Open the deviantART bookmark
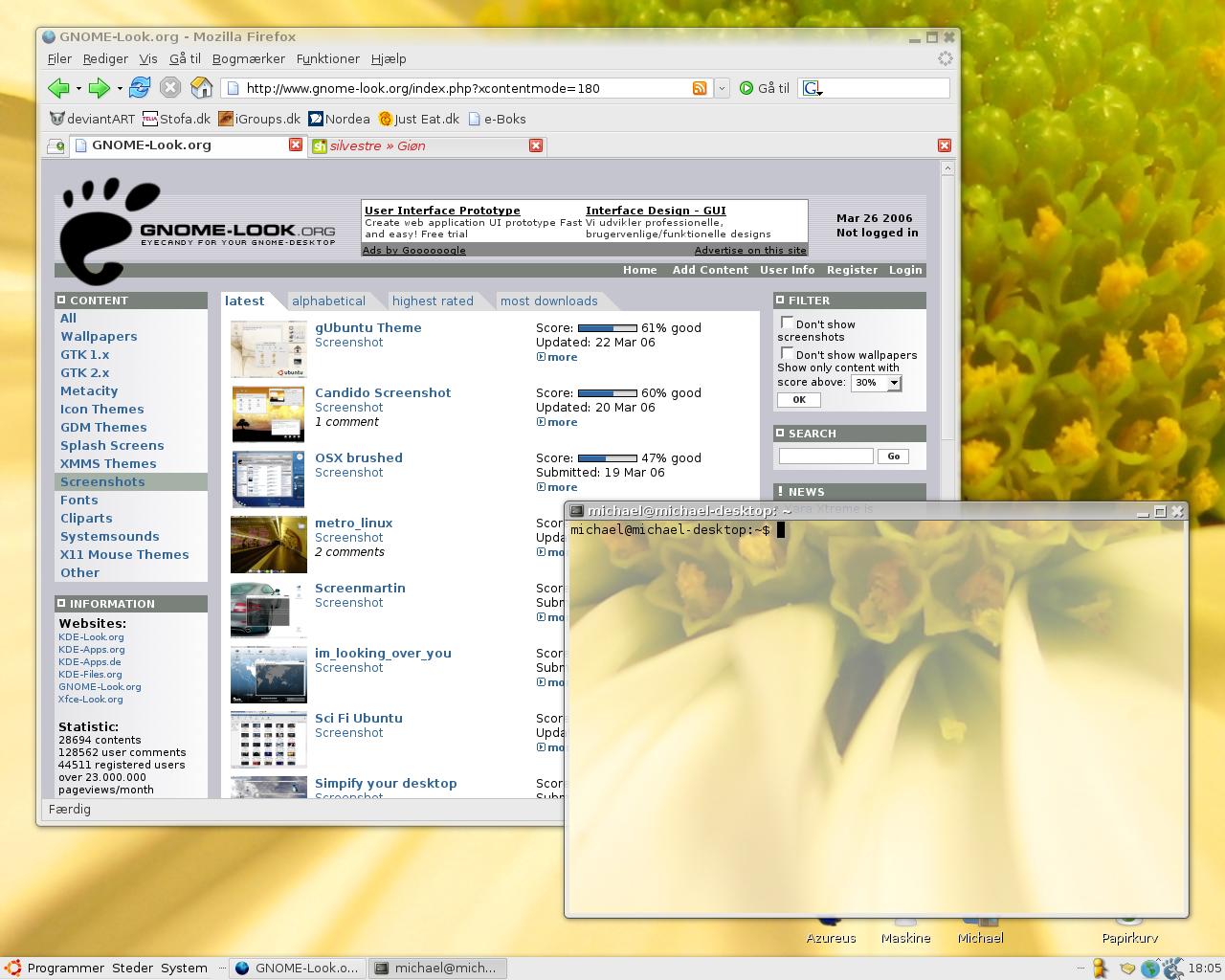 92,119
